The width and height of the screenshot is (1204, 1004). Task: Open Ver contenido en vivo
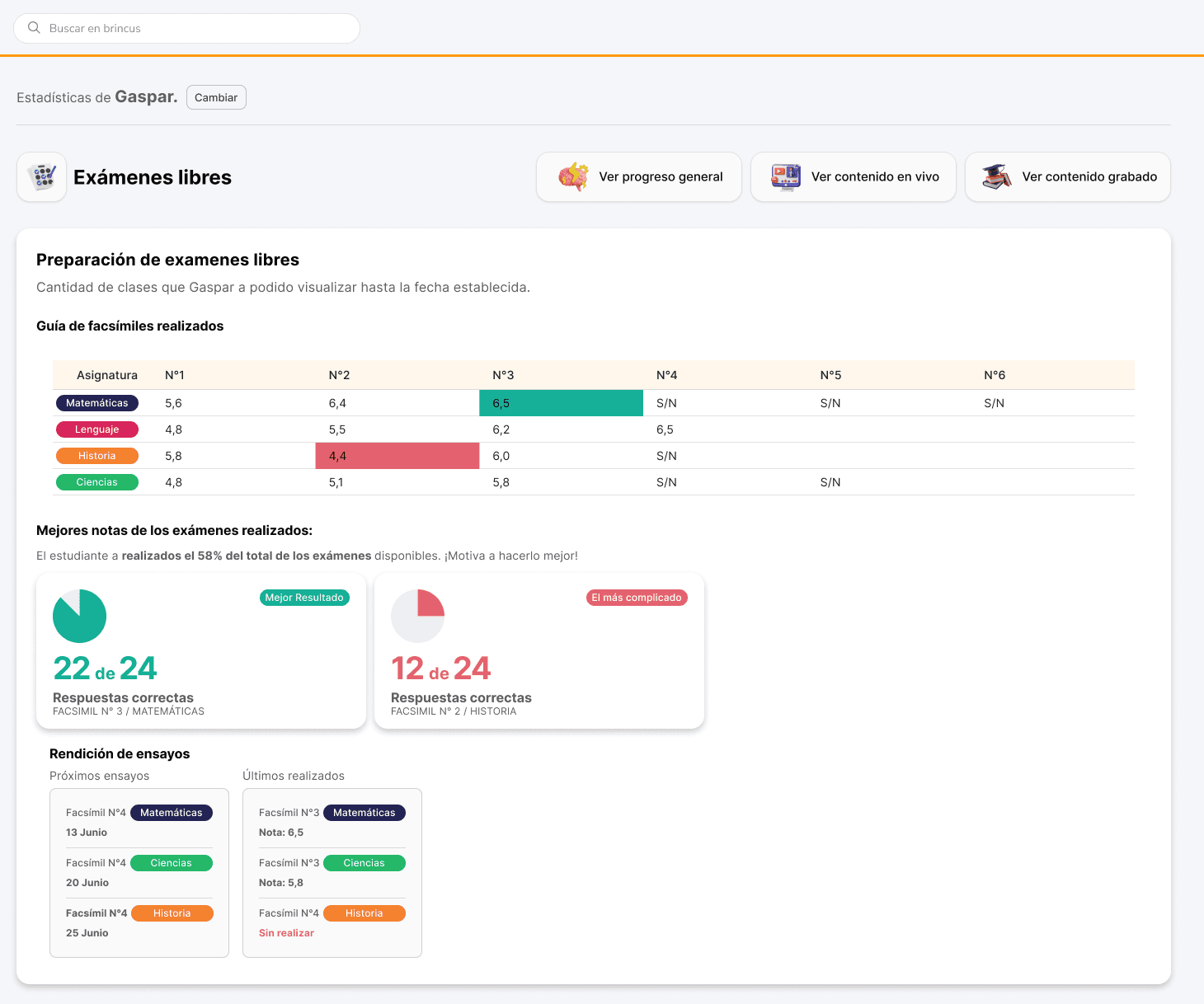[x=854, y=176]
